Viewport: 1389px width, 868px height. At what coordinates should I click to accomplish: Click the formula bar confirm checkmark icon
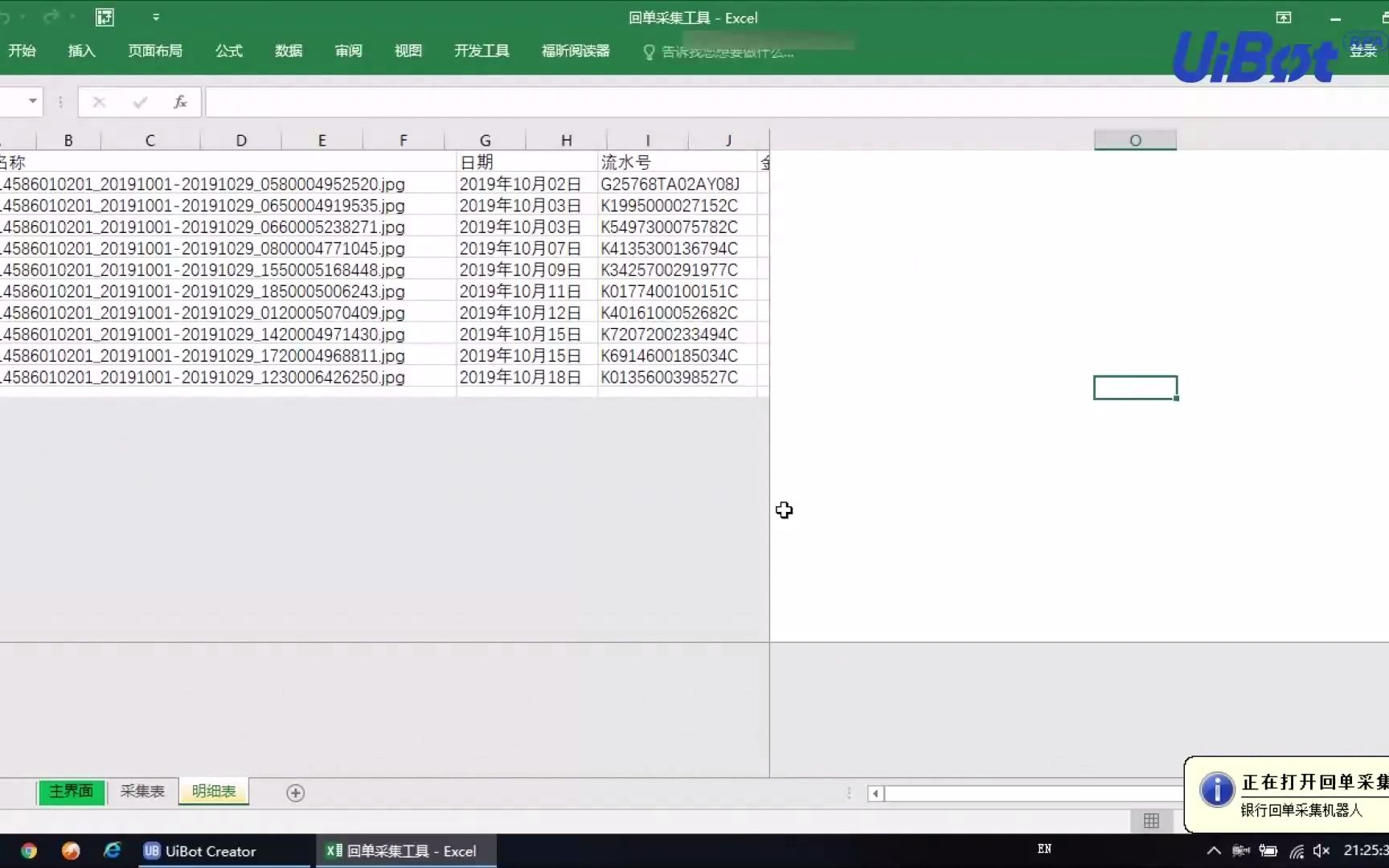140,102
